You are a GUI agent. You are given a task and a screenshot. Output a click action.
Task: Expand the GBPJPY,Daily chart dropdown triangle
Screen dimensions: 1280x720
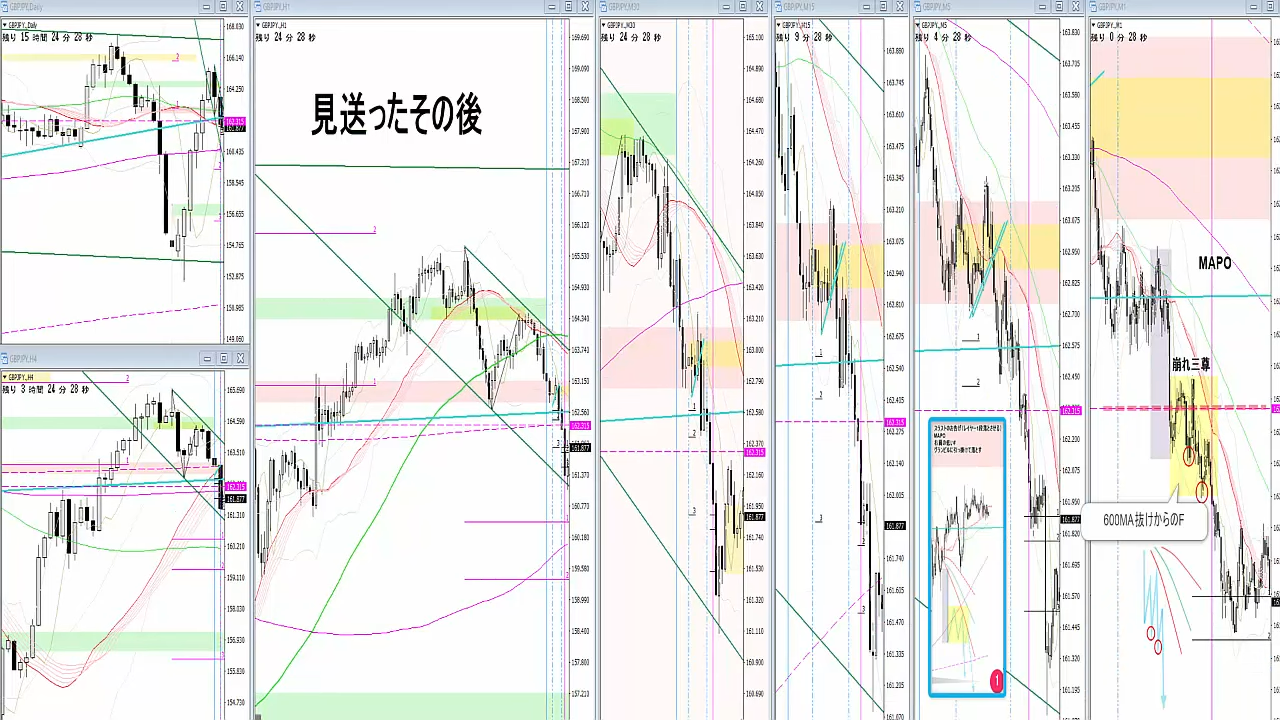[5, 23]
